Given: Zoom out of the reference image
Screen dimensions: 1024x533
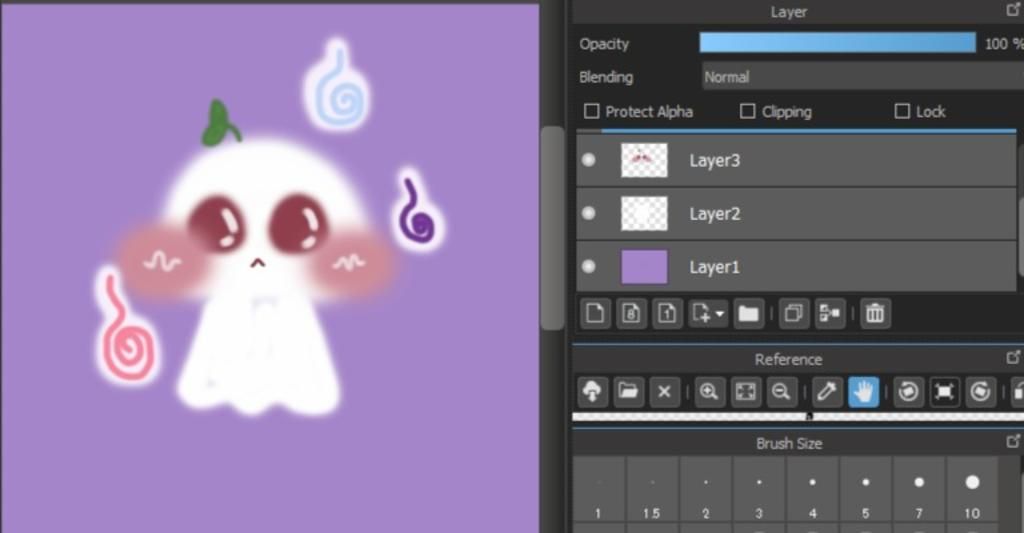Looking at the screenshot, I should [x=781, y=391].
